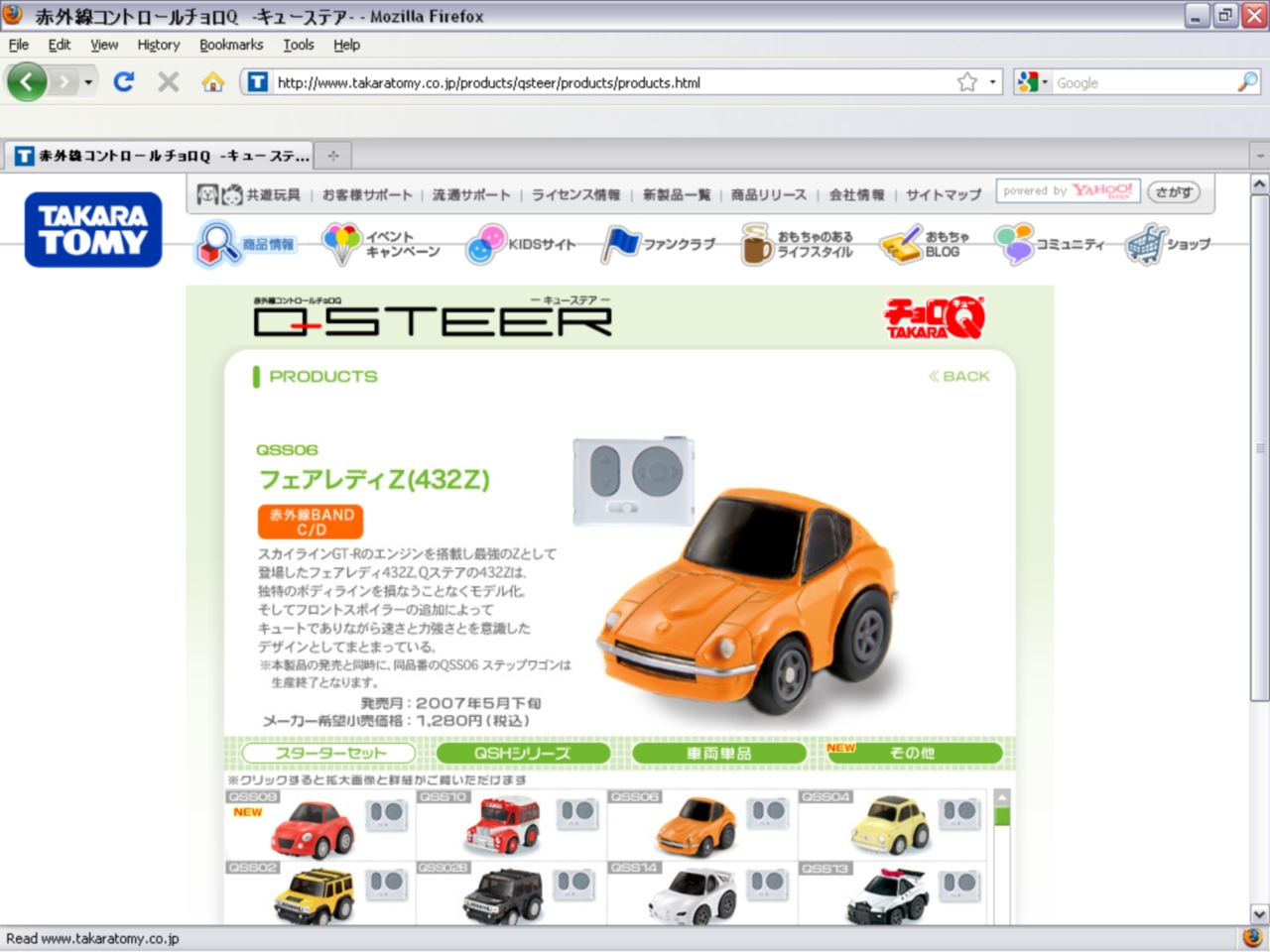Click the Q-STEER title logo
This screenshot has height=952, width=1270.
point(433,317)
